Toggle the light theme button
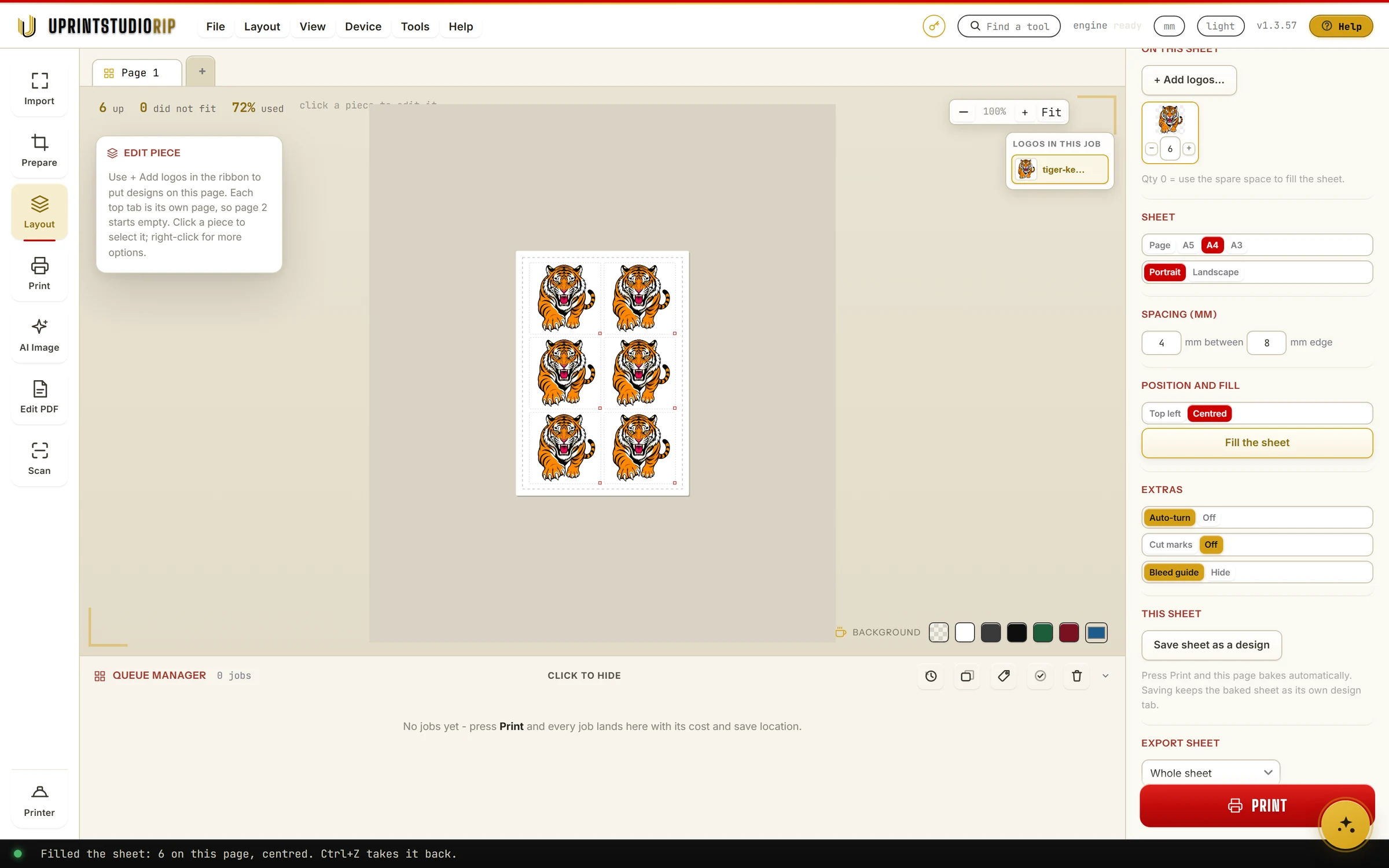1389x868 pixels. [x=1220, y=26]
